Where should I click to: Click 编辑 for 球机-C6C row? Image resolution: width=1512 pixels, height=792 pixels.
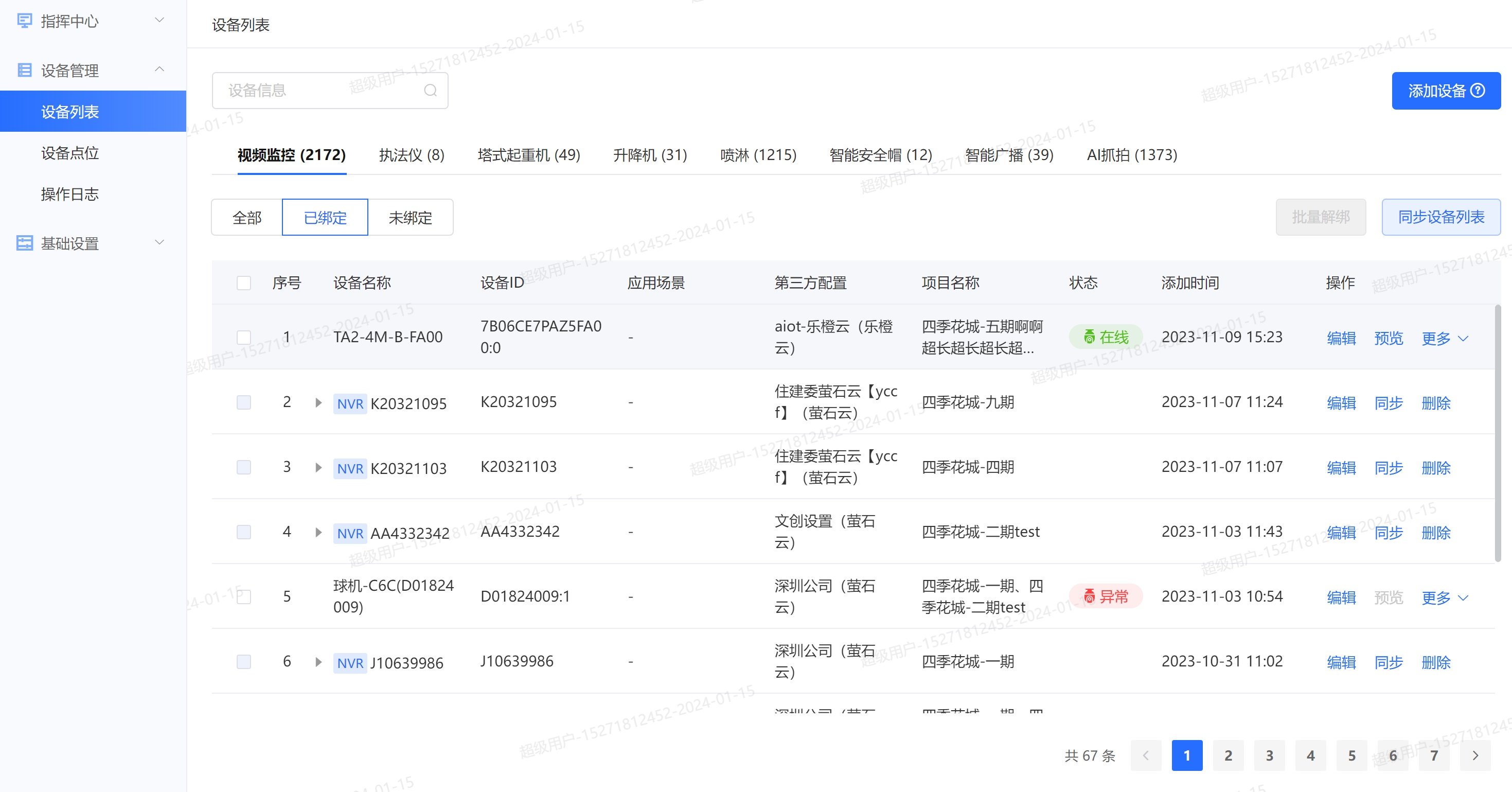pyautogui.click(x=1341, y=597)
